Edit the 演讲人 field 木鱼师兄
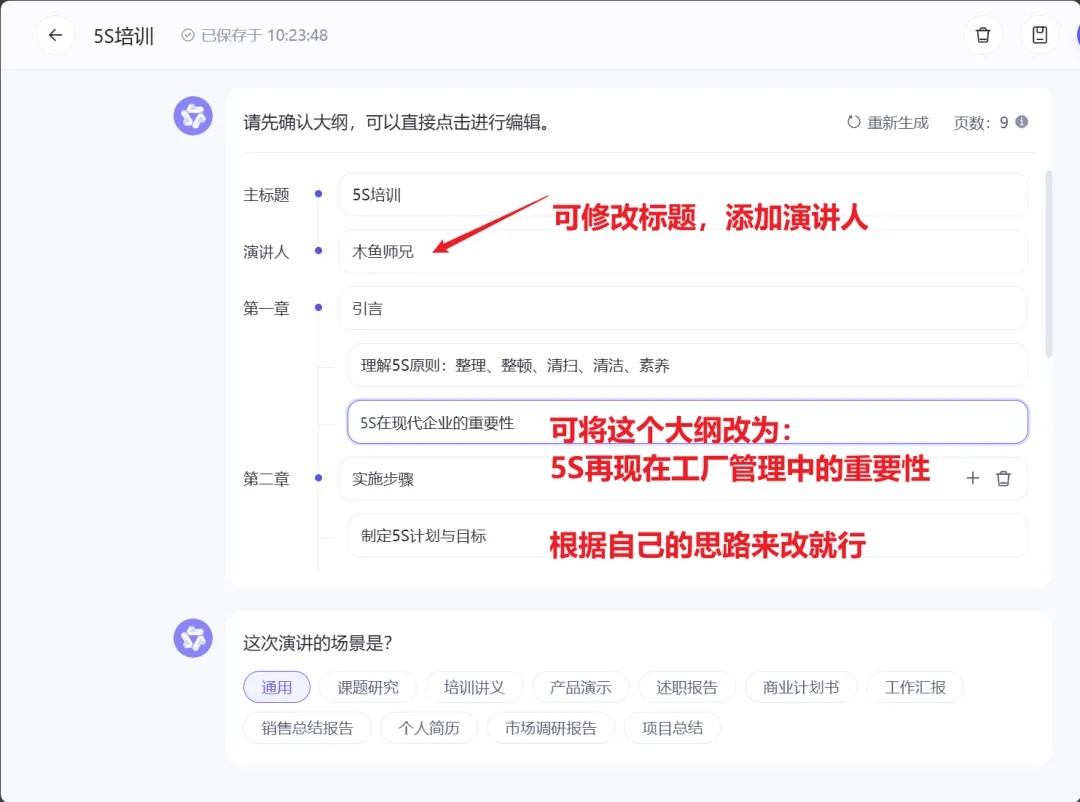Screen dimensions: 1080x802 pyautogui.click(x=683, y=252)
